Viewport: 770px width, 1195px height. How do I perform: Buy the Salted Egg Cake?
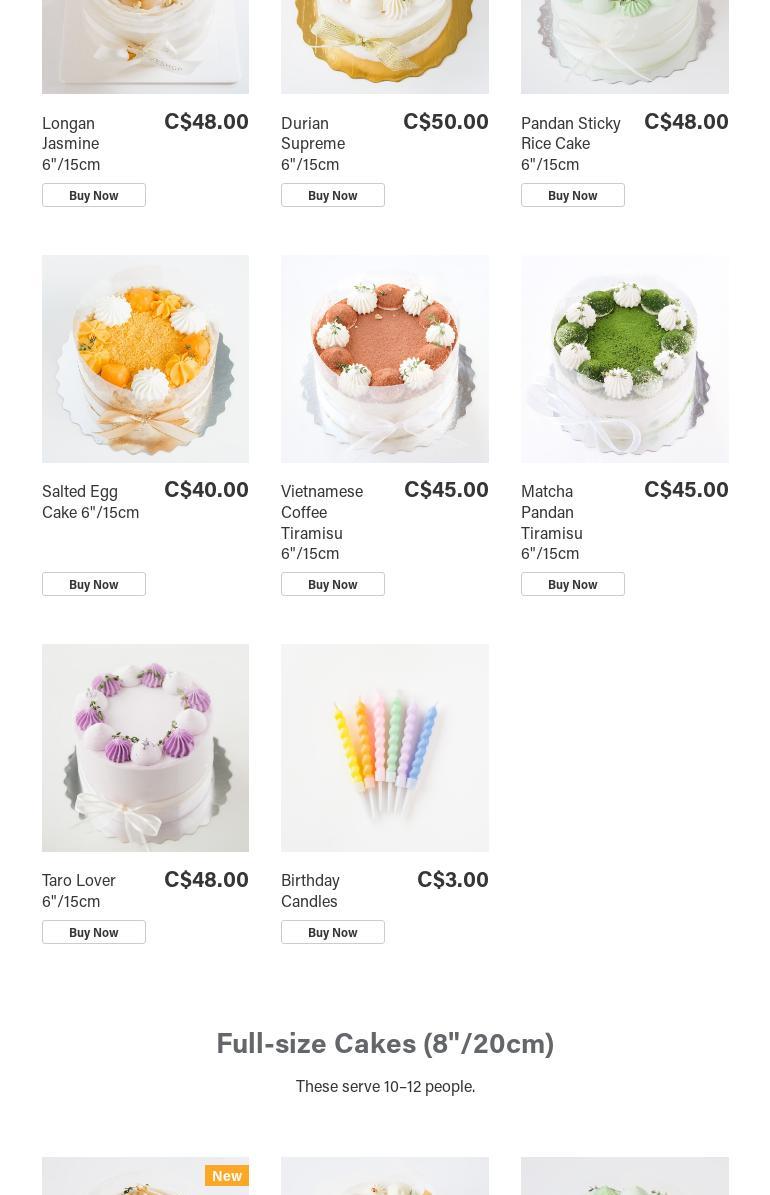[94, 585]
